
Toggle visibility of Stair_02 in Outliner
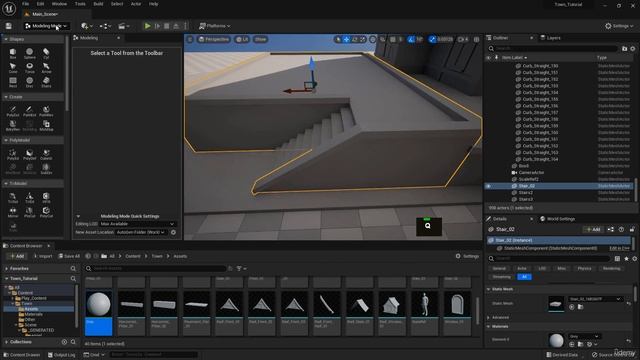click(x=488, y=186)
